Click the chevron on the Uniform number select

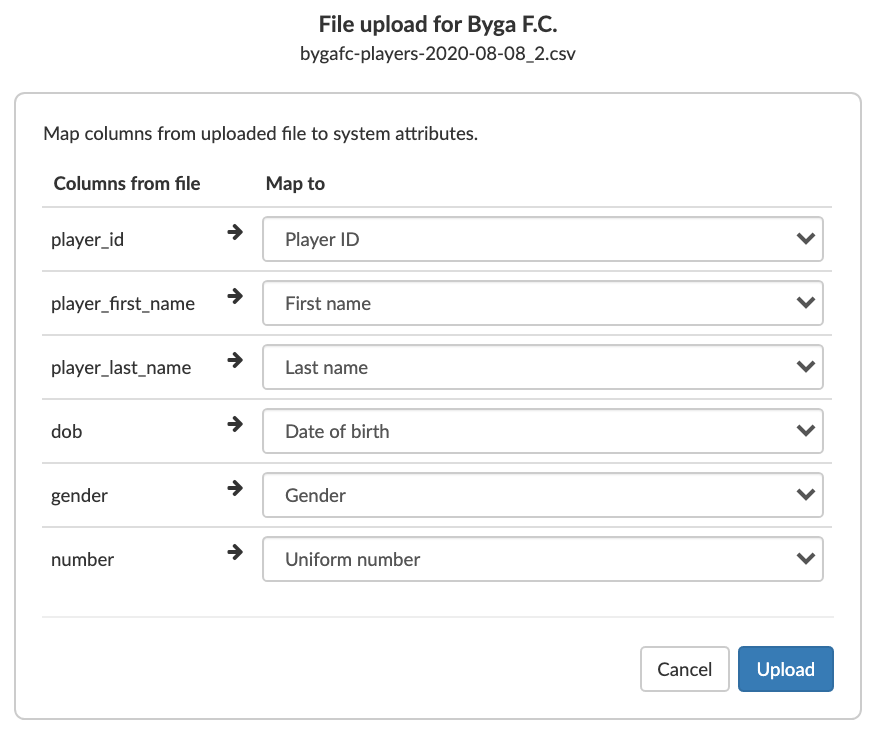tap(806, 559)
